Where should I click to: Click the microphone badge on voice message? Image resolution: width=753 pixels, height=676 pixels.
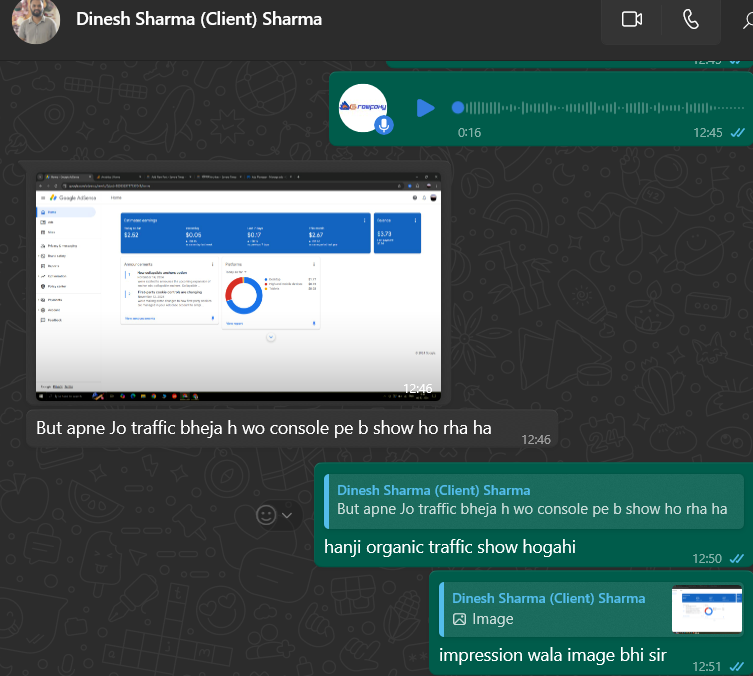tap(383, 125)
